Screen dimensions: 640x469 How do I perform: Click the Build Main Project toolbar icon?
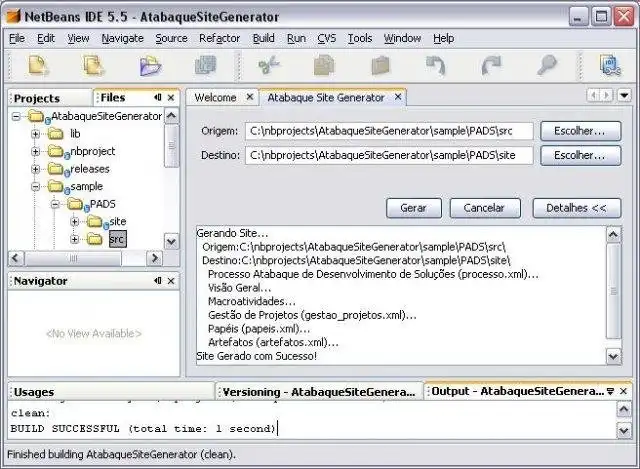(610, 65)
